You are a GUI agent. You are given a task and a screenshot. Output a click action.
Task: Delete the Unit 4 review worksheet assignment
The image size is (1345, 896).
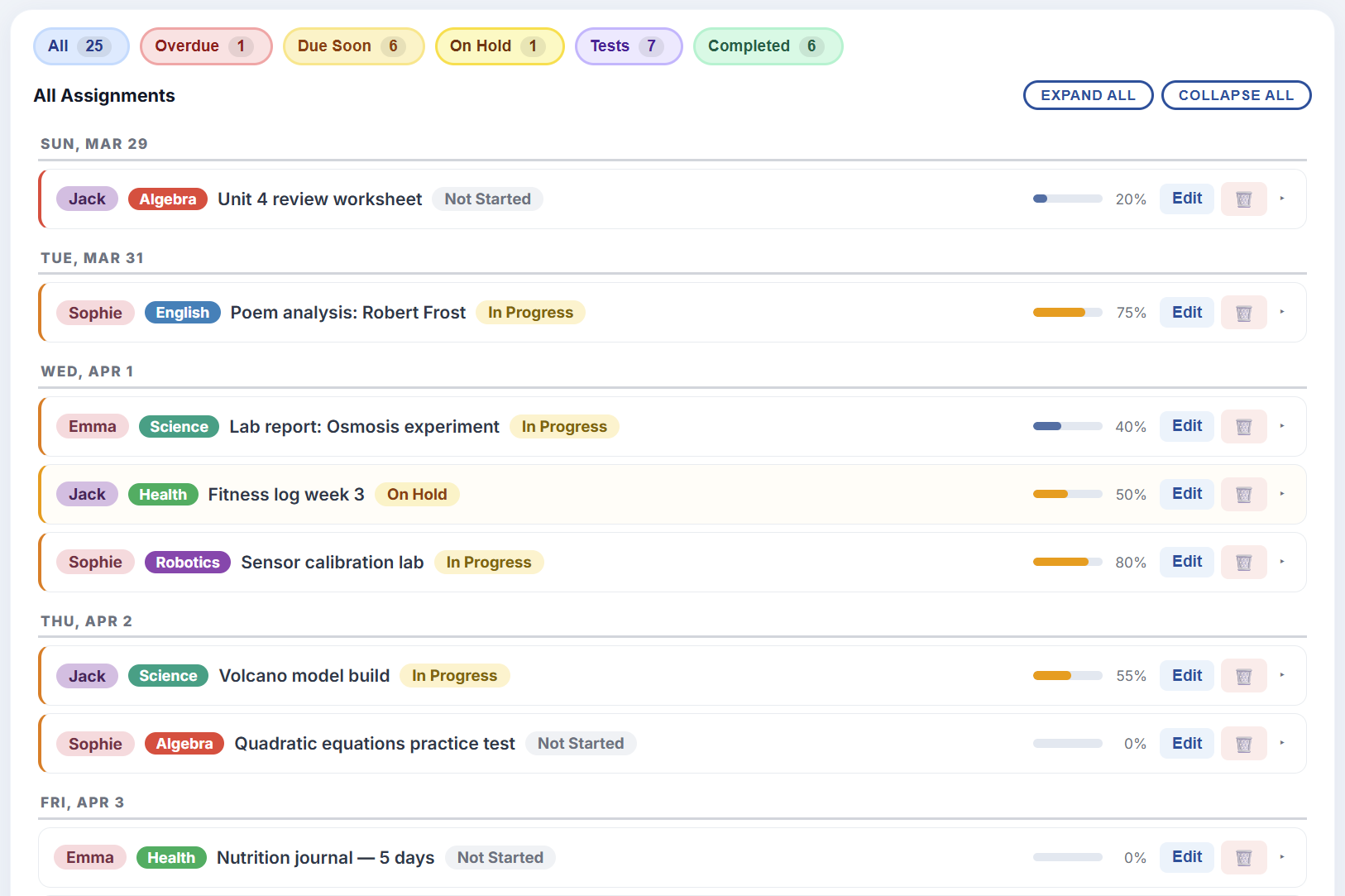click(x=1243, y=199)
